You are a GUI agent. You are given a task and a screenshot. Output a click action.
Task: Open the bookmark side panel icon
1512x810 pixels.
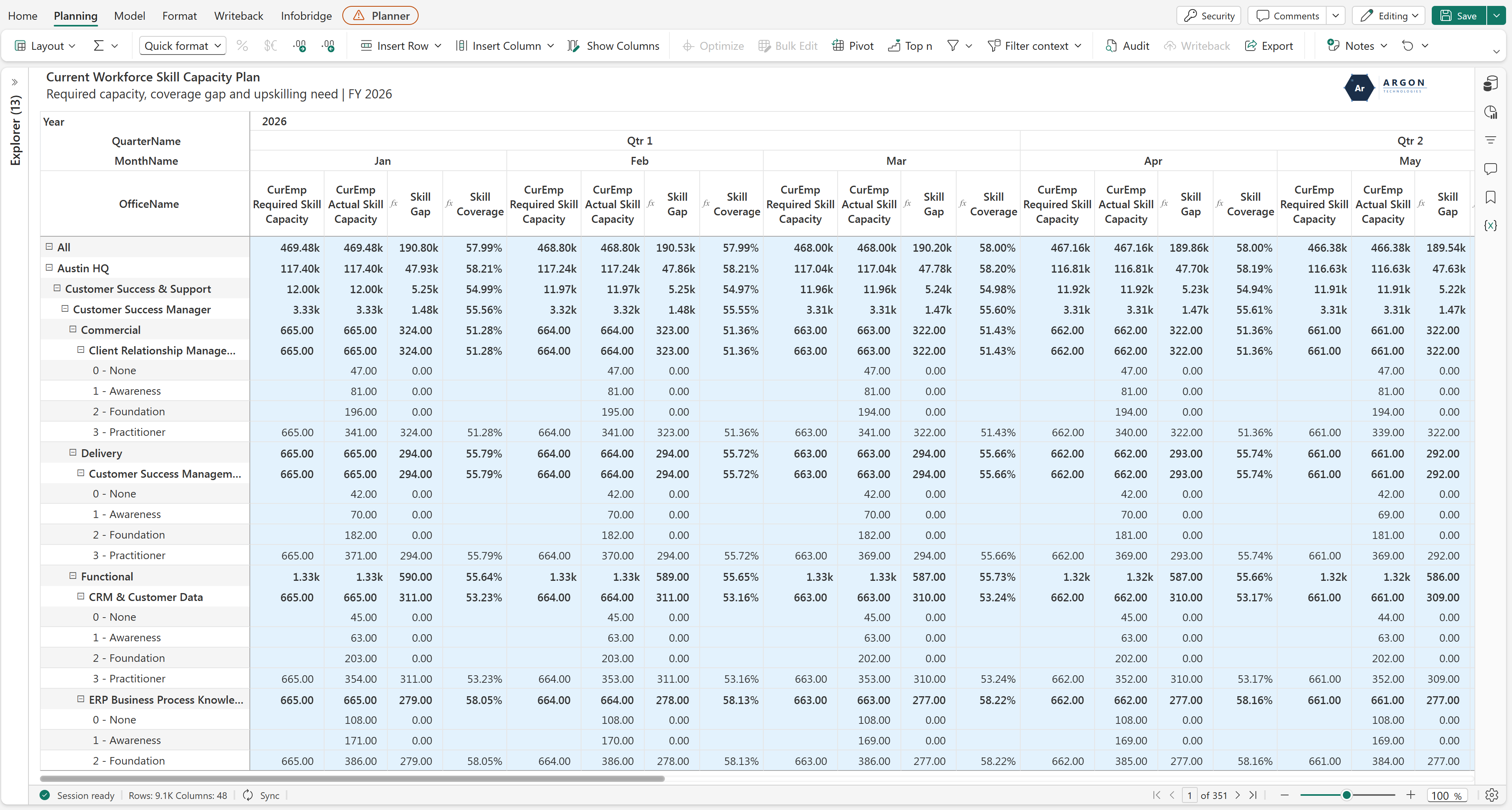click(1490, 197)
